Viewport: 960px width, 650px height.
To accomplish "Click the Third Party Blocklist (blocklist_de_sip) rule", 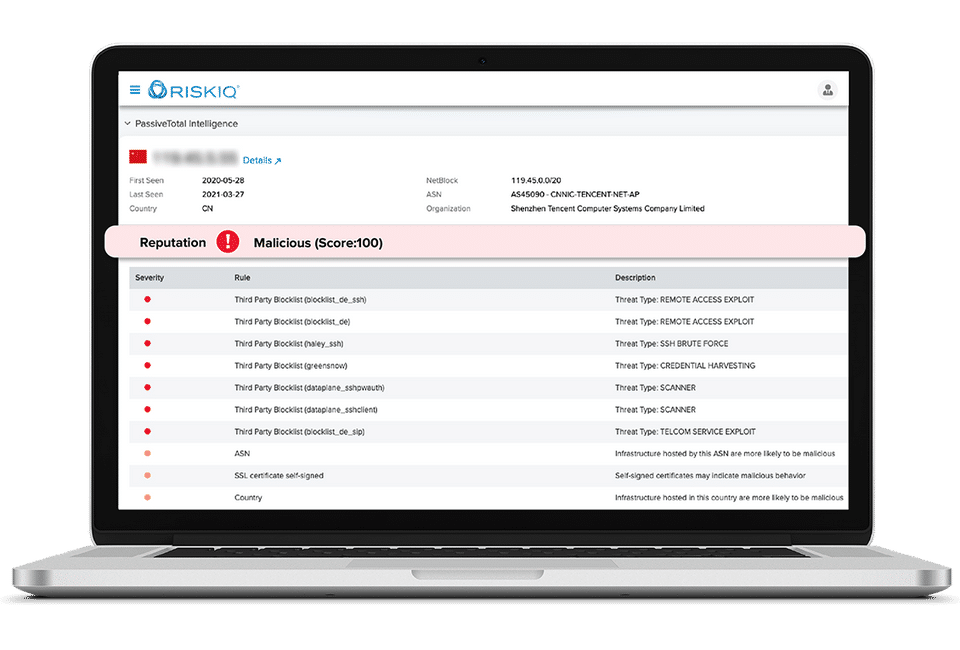I will point(299,432).
